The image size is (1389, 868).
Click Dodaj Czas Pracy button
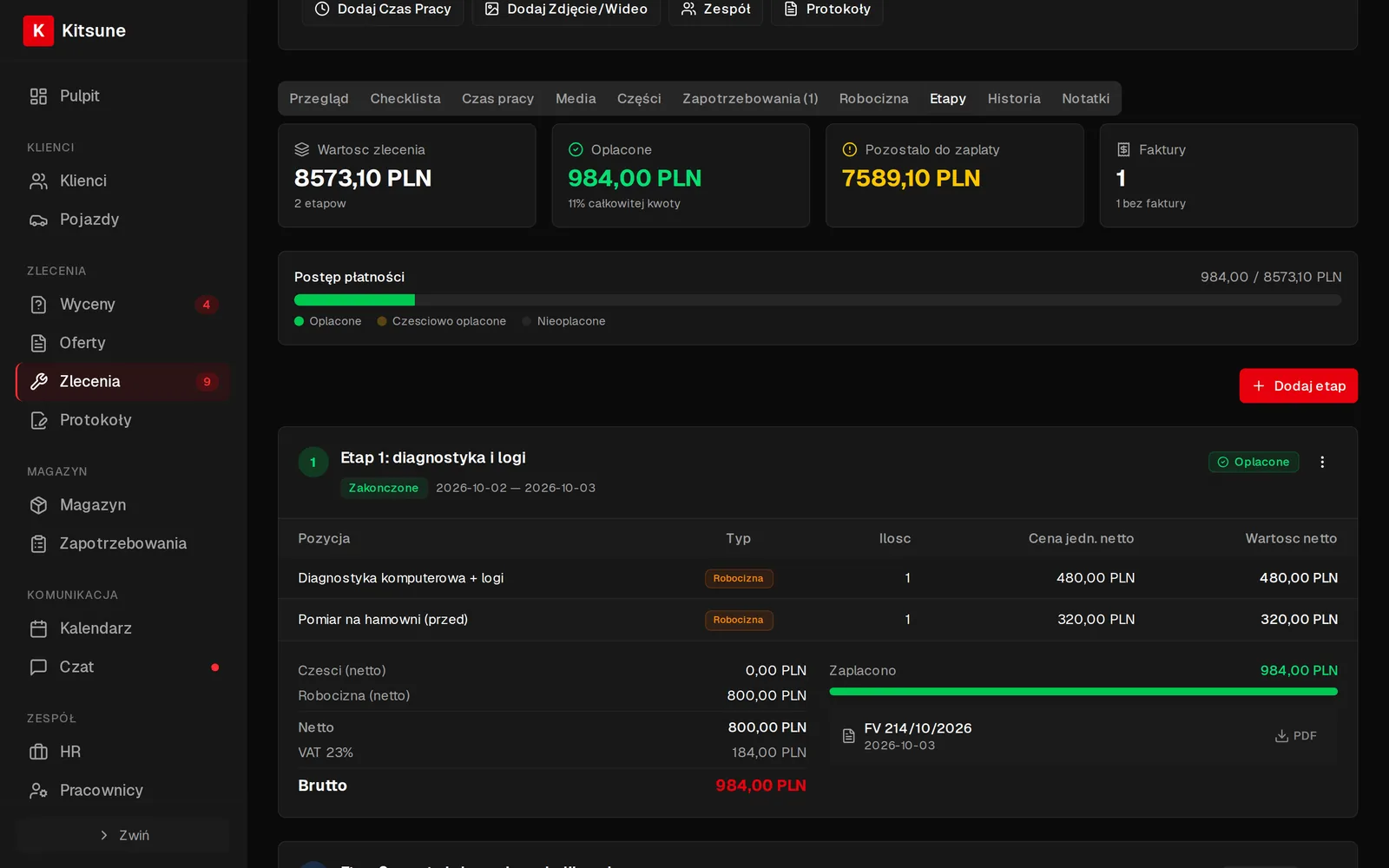(x=382, y=10)
